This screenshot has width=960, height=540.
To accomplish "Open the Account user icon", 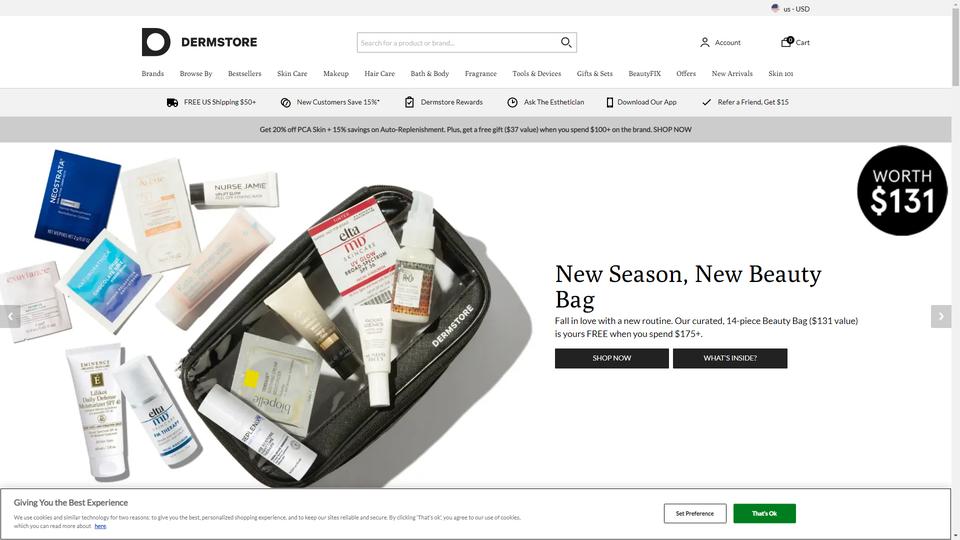I will (x=705, y=42).
